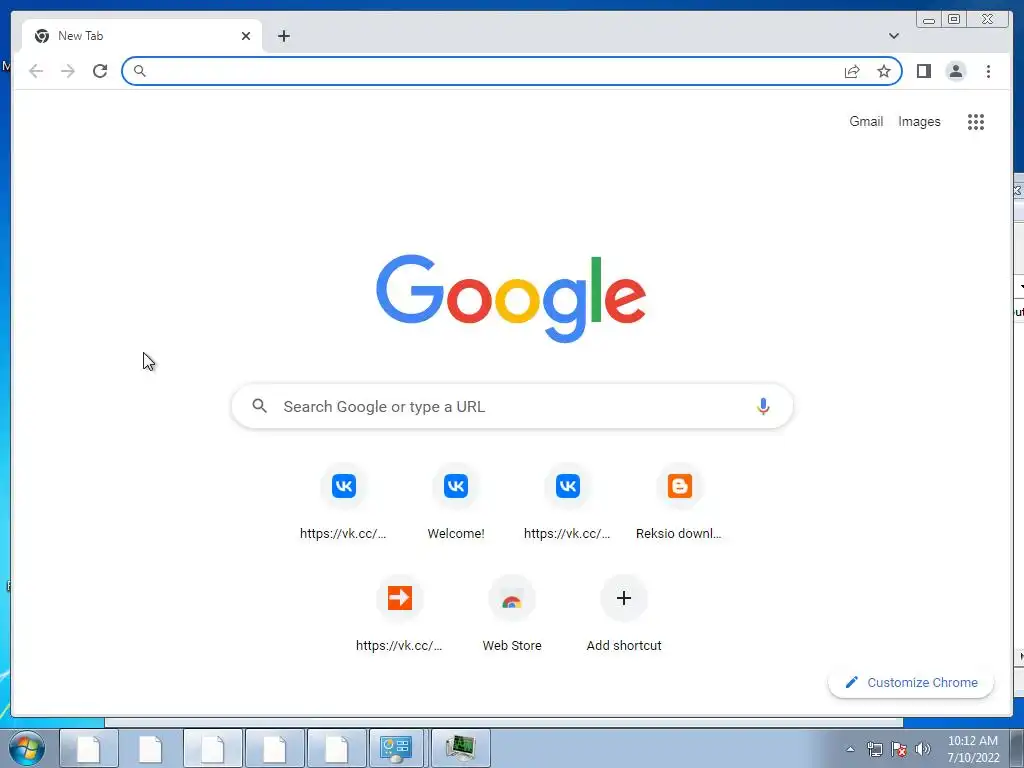Open the Welcome! VK shortcut

[x=456, y=504]
